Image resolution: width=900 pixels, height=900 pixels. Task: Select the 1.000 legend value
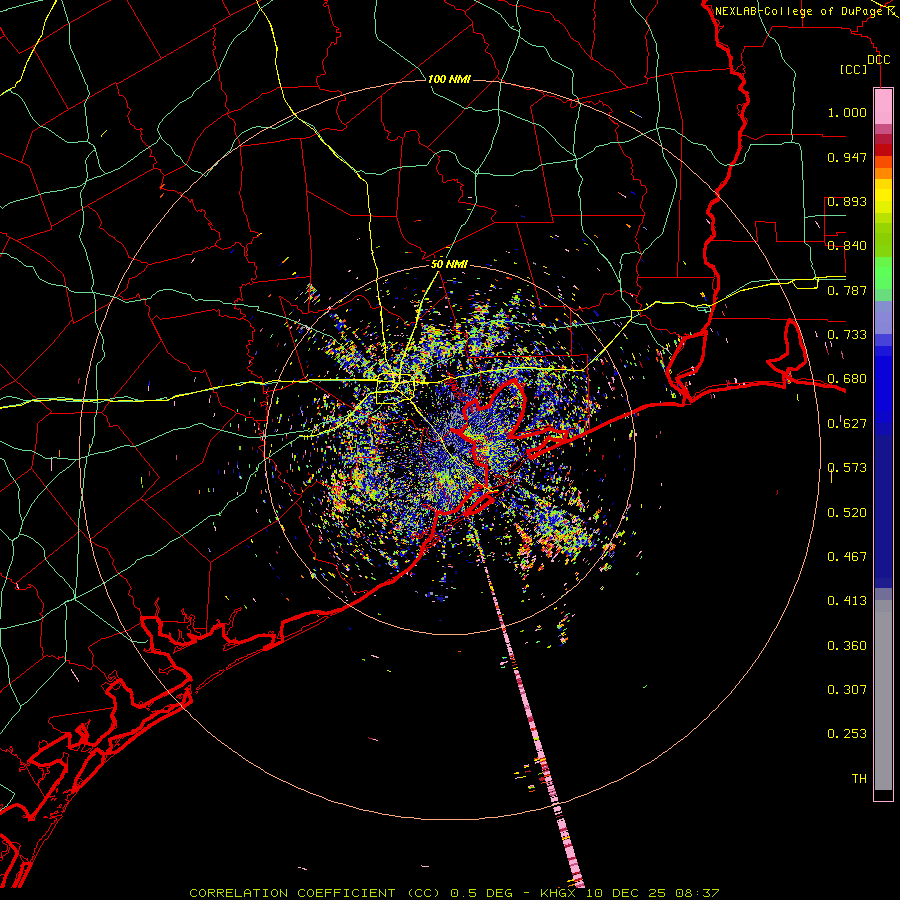tap(847, 112)
